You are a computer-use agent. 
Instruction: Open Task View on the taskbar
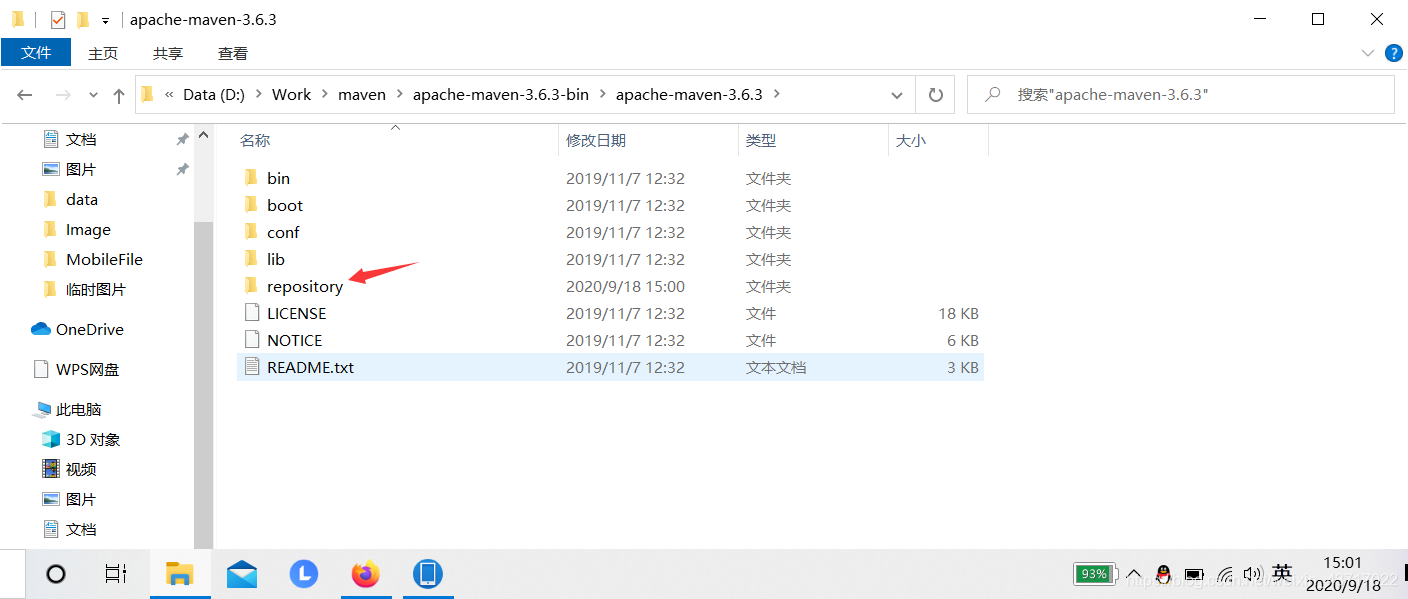116,574
